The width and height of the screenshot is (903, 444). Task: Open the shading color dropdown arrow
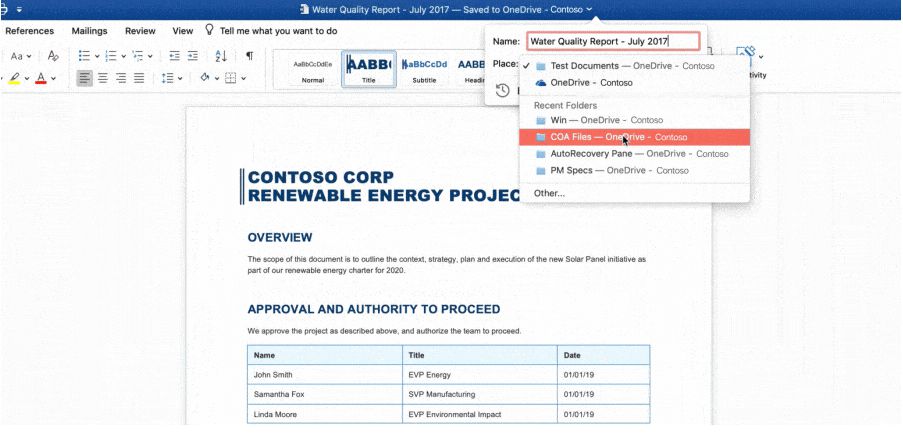pos(217,78)
